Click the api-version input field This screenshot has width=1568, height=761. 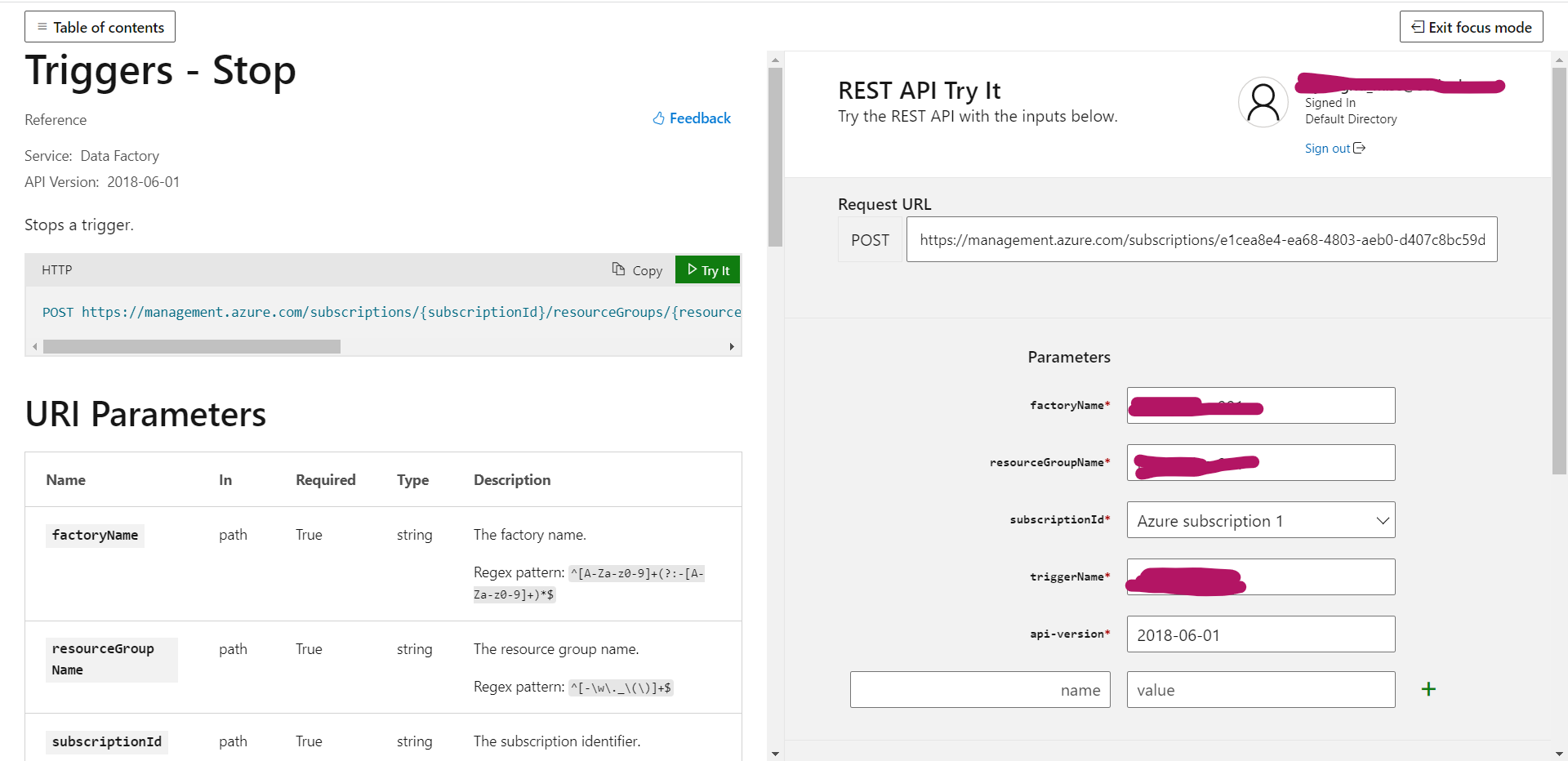1260,634
